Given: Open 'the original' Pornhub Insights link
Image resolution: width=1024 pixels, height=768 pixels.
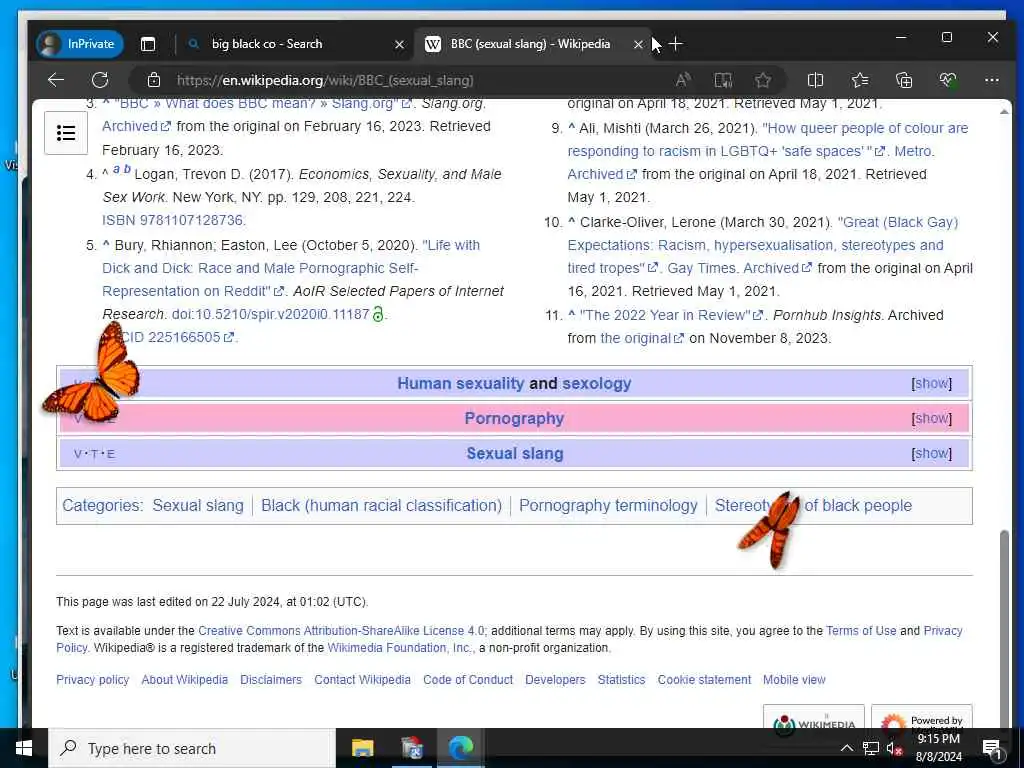Looking at the screenshot, I should [x=642, y=338].
